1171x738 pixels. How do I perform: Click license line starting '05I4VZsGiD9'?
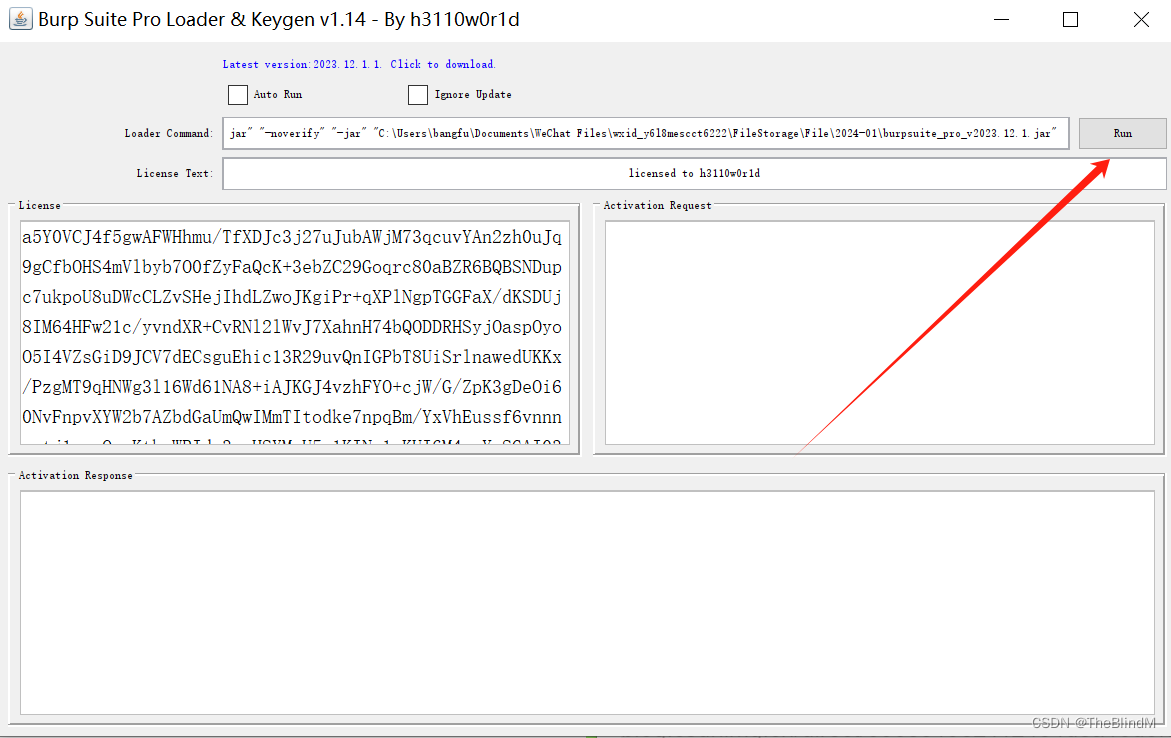[x=292, y=357]
